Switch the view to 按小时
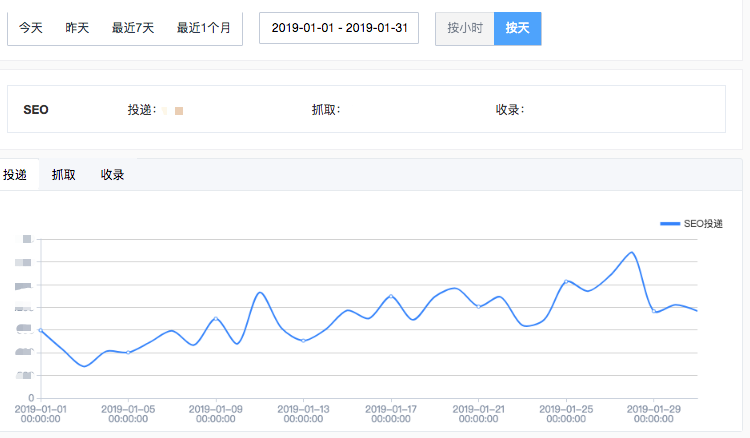The height and width of the screenshot is (438, 750). click(465, 28)
